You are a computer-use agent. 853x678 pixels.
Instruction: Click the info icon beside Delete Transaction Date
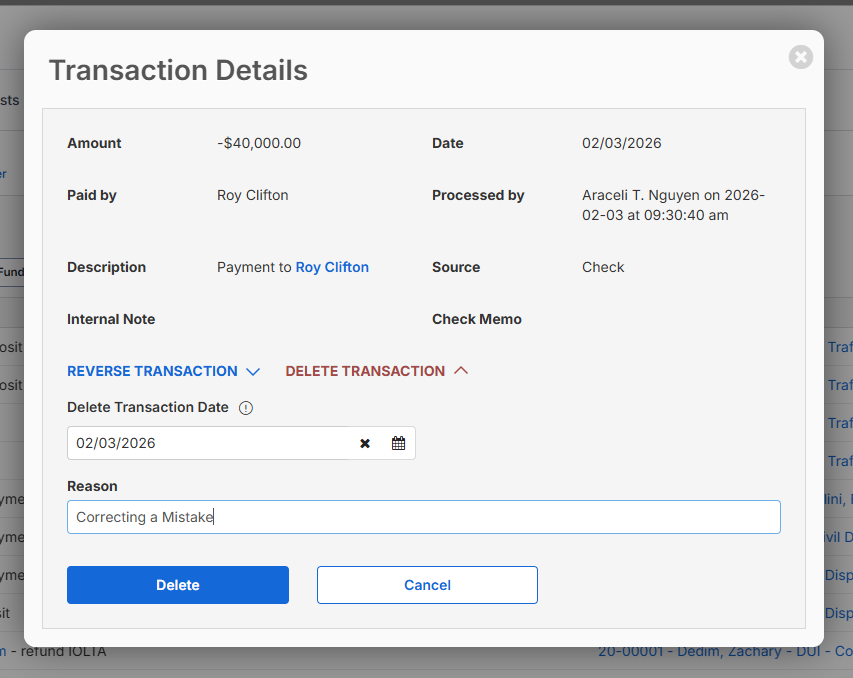246,408
